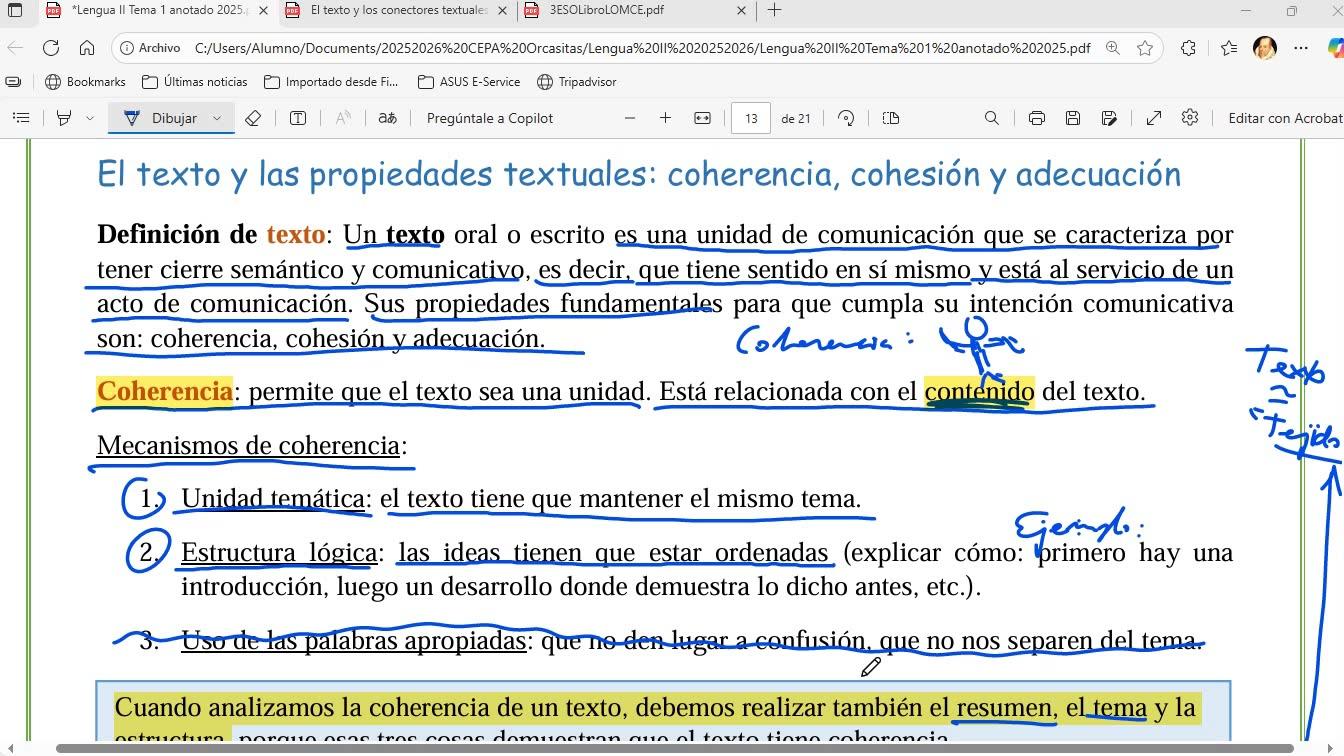Open the table of contents panel
The height and width of the screenshot is (756, 1344).
coord(20,118)
